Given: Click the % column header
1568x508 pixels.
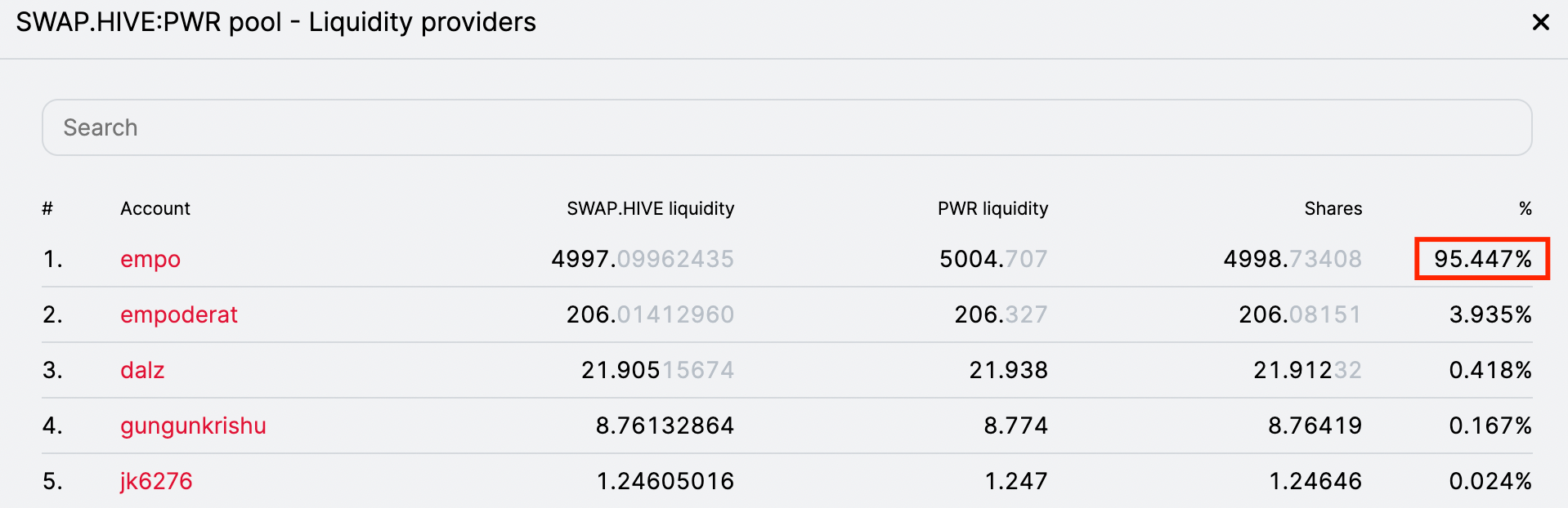Looking at the screenshot, I should click(1525, 208).
